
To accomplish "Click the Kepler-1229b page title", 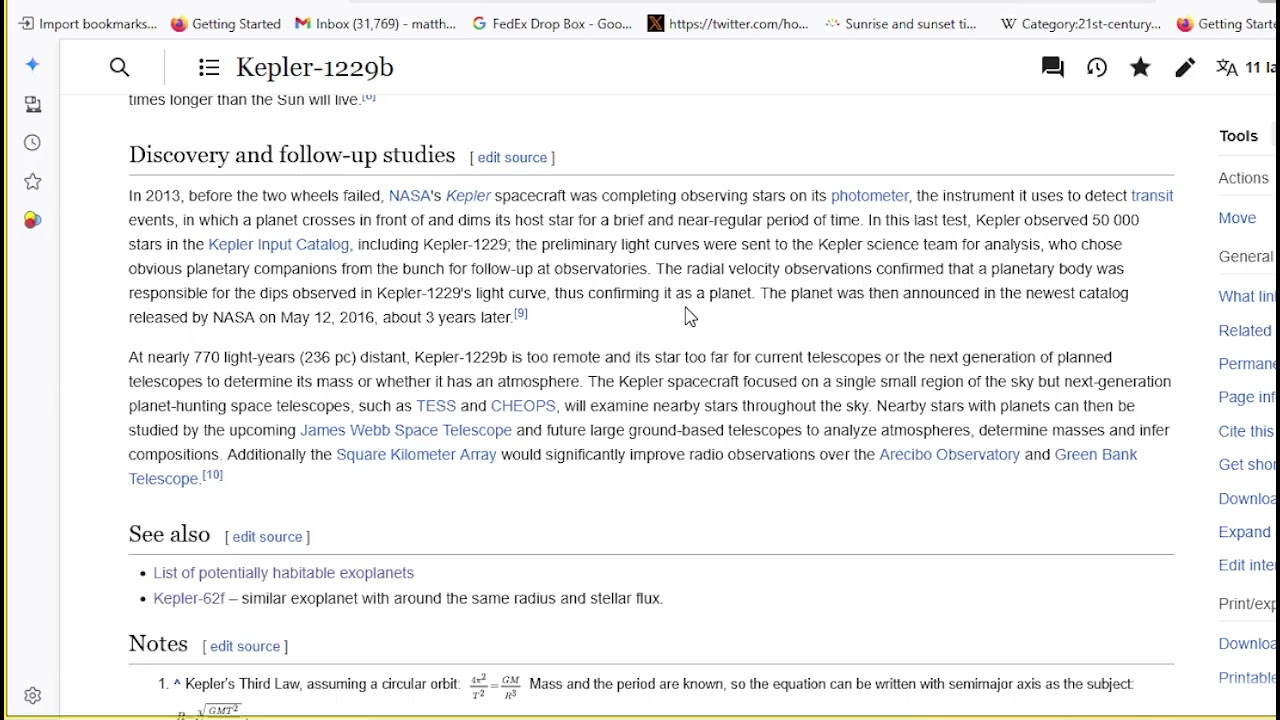I will pos(315,67).
